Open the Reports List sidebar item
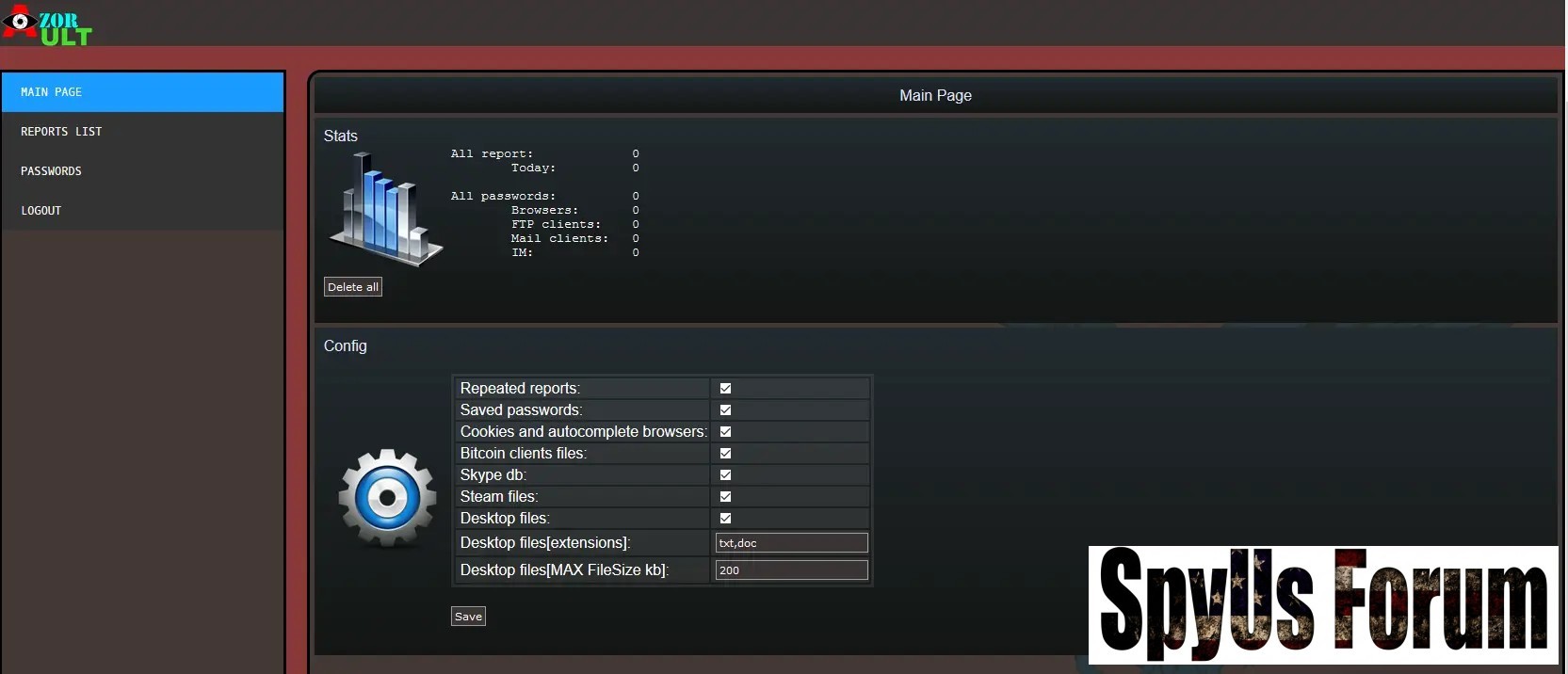Viewport: 1568px width, 674px height. [x=142, y=132]
